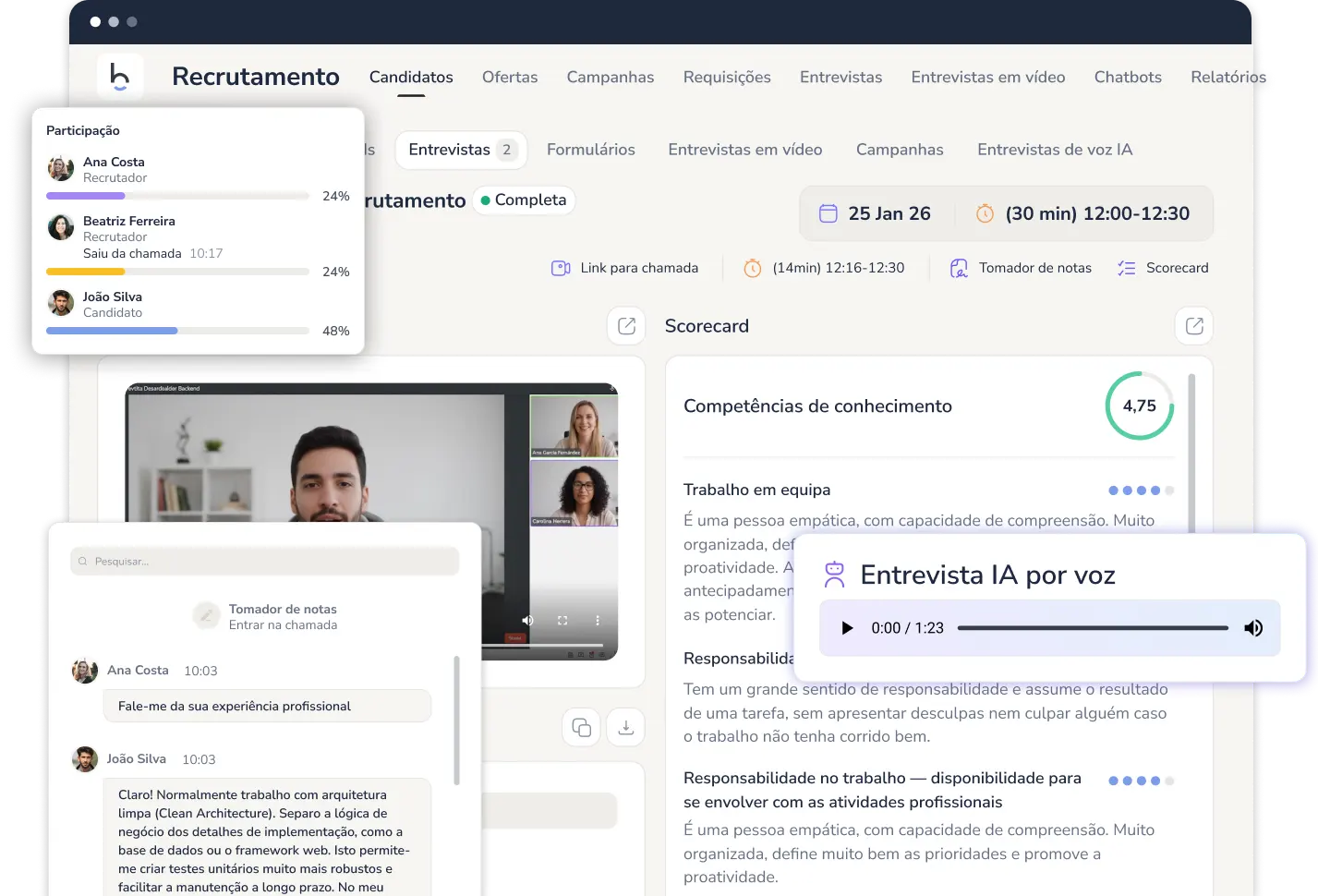The height and width of the screenshot is (896, 1318).
Task: Select the Entrevistas 2 sub-tab
Action: [x=461, y=150]
